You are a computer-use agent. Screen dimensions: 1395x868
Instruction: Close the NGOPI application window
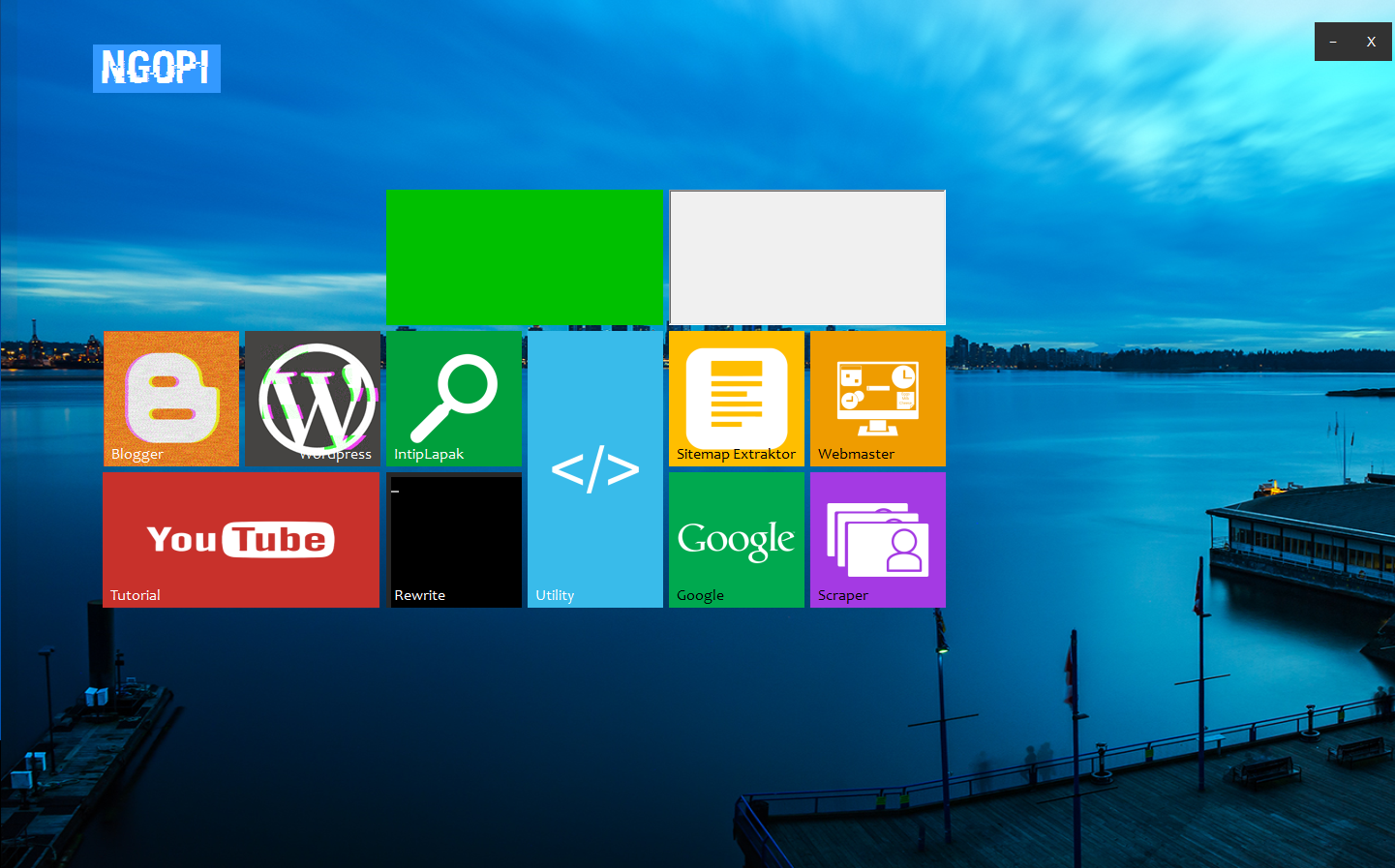click(1371, 42)
